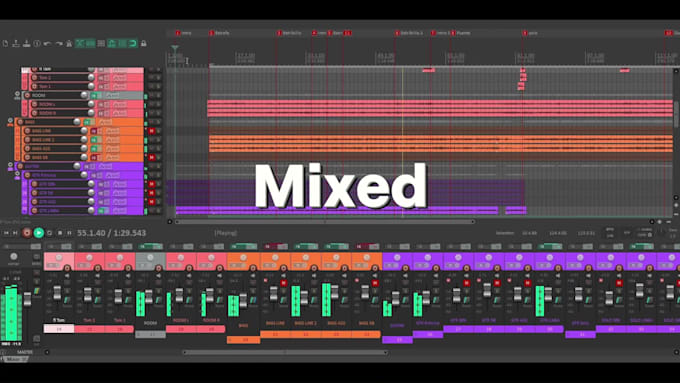The image size is (680, 383).
Task: Collapse the GUITAR folder track
Action: [x=10, y=165]
